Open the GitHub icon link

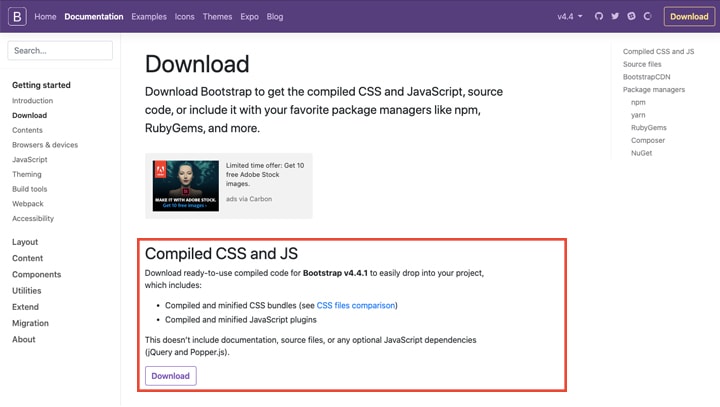tap(599, 17)
